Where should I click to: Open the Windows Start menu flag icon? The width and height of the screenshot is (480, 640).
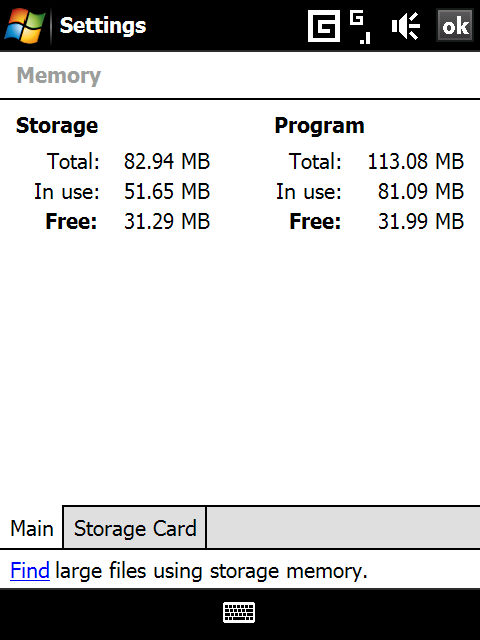pyautogui.click(x=24, y=26)
